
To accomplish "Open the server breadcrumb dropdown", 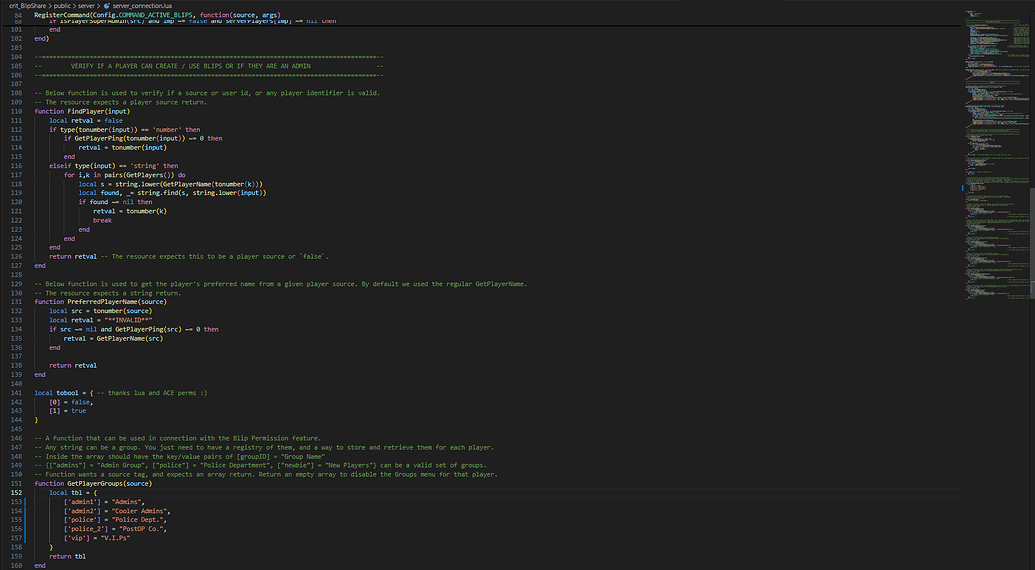I will [x=88, y=6].
